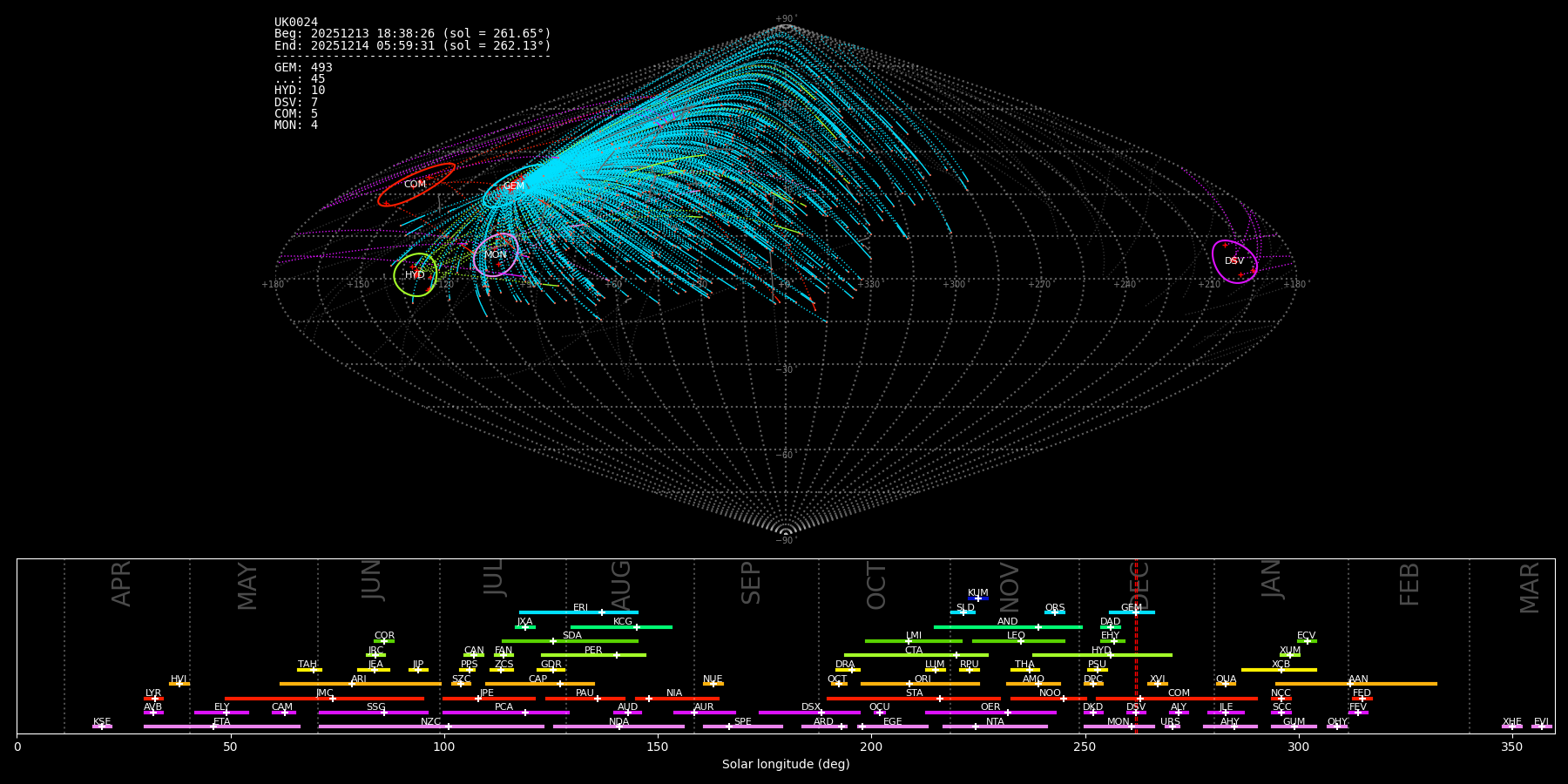
Task: Click the NIA shower label
Action: 674,693
